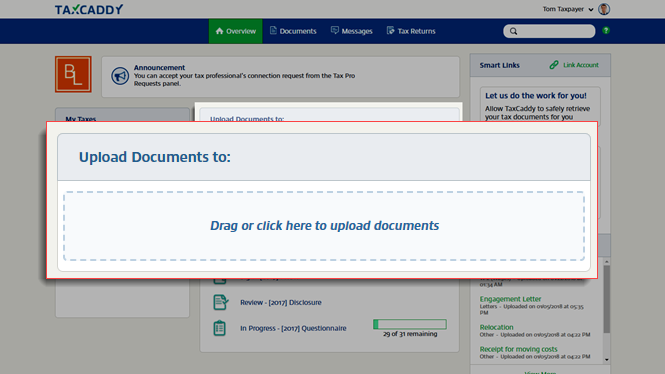Click the Link Account link
This screenshot has width=665, height=374.
(581, 65)
